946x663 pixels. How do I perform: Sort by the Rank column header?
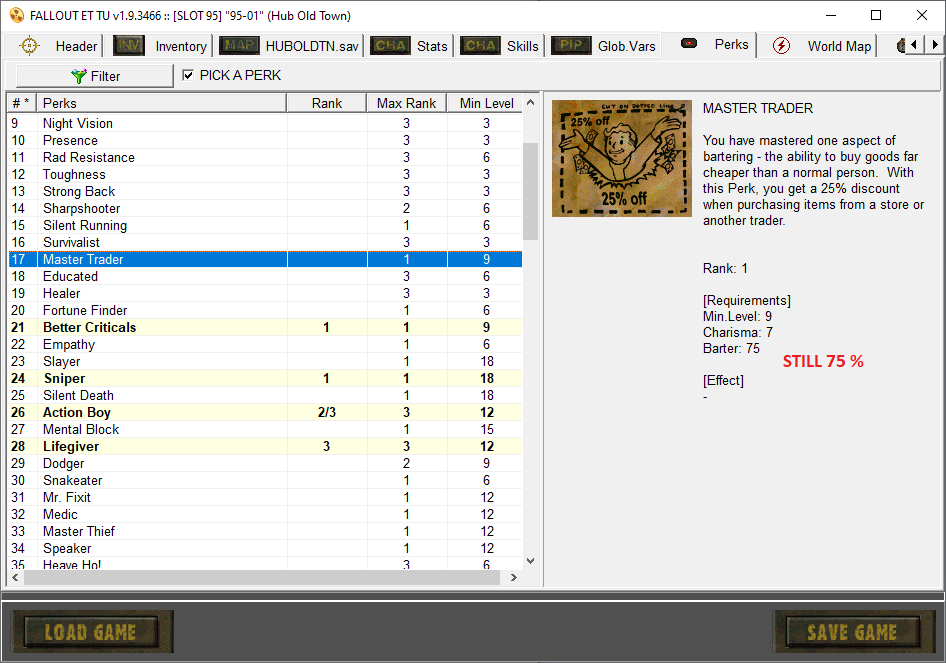(326, 103)
